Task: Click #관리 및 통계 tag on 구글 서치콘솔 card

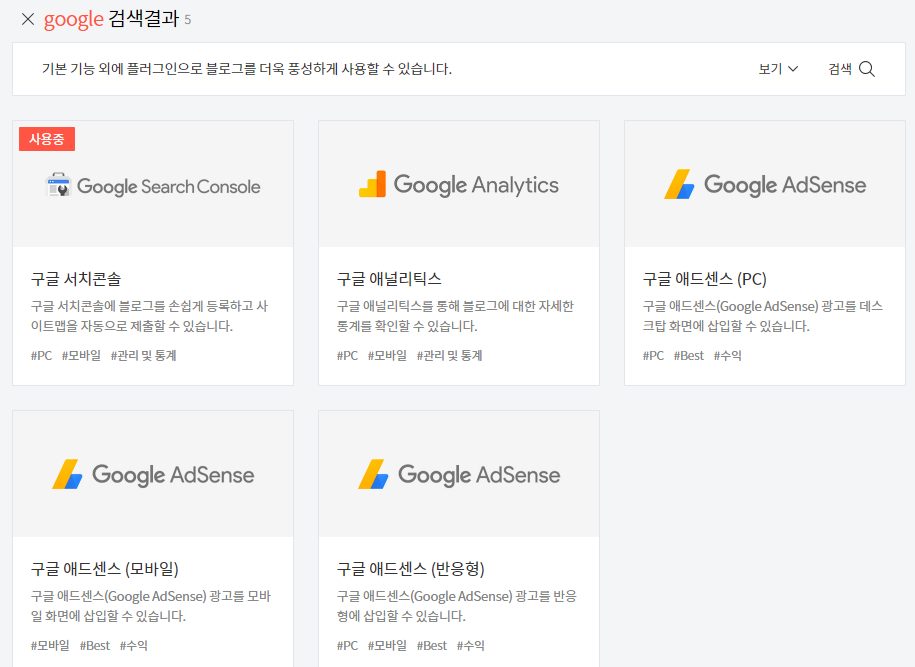Action: click(144, 355)
